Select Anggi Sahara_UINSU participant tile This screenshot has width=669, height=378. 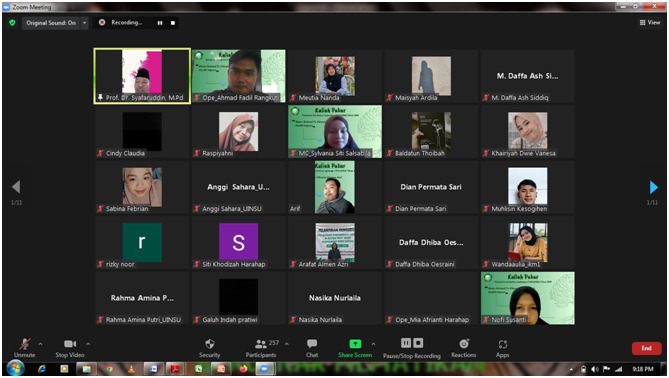point(239,187)
